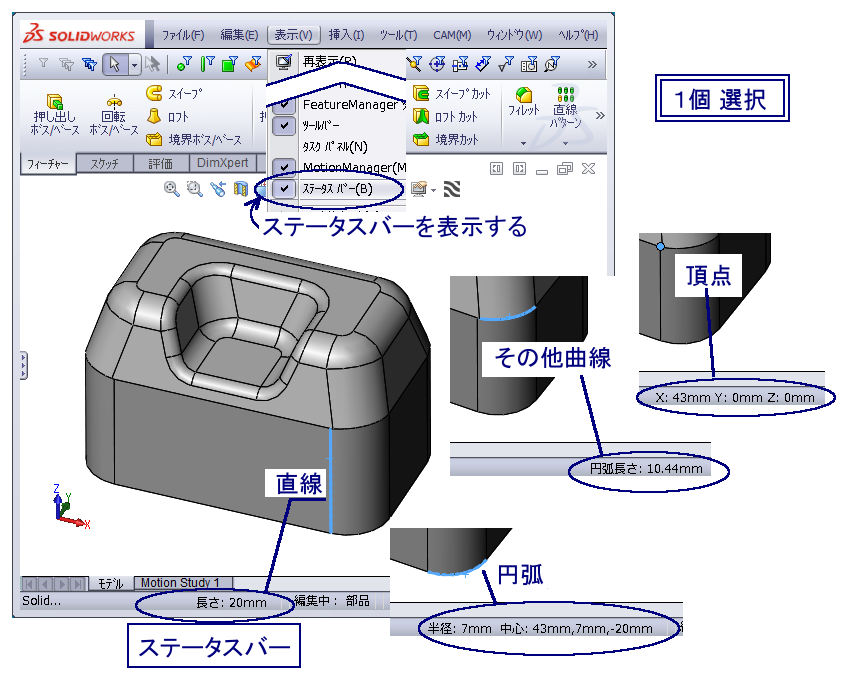Open the CAM(M) menu
Image resolution: width=854 pixels, height=674 pixels.
coord(452,35)
